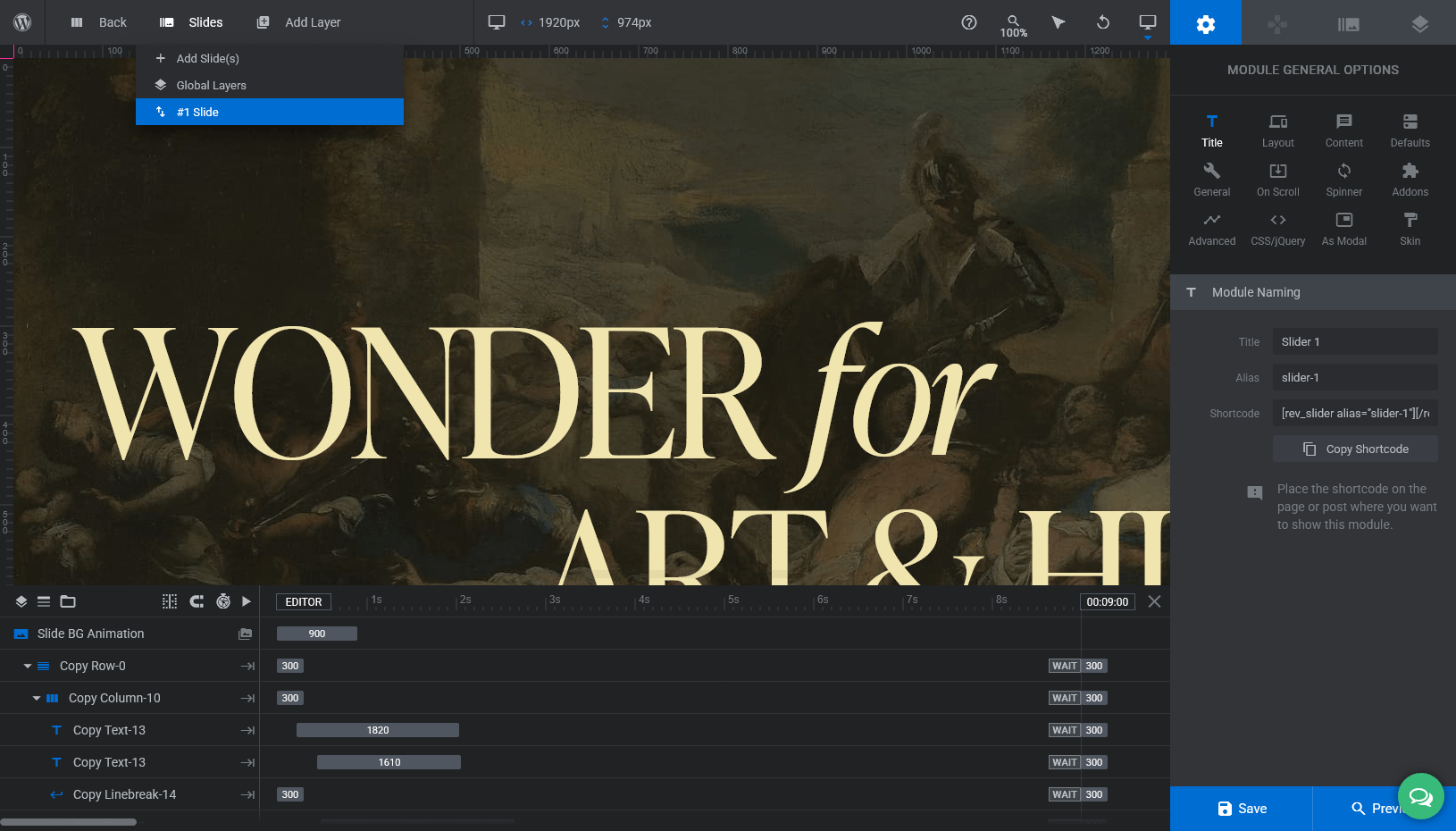Click the desktop device size icon
Screen dimensions: 1456x831
coord(497,22)
